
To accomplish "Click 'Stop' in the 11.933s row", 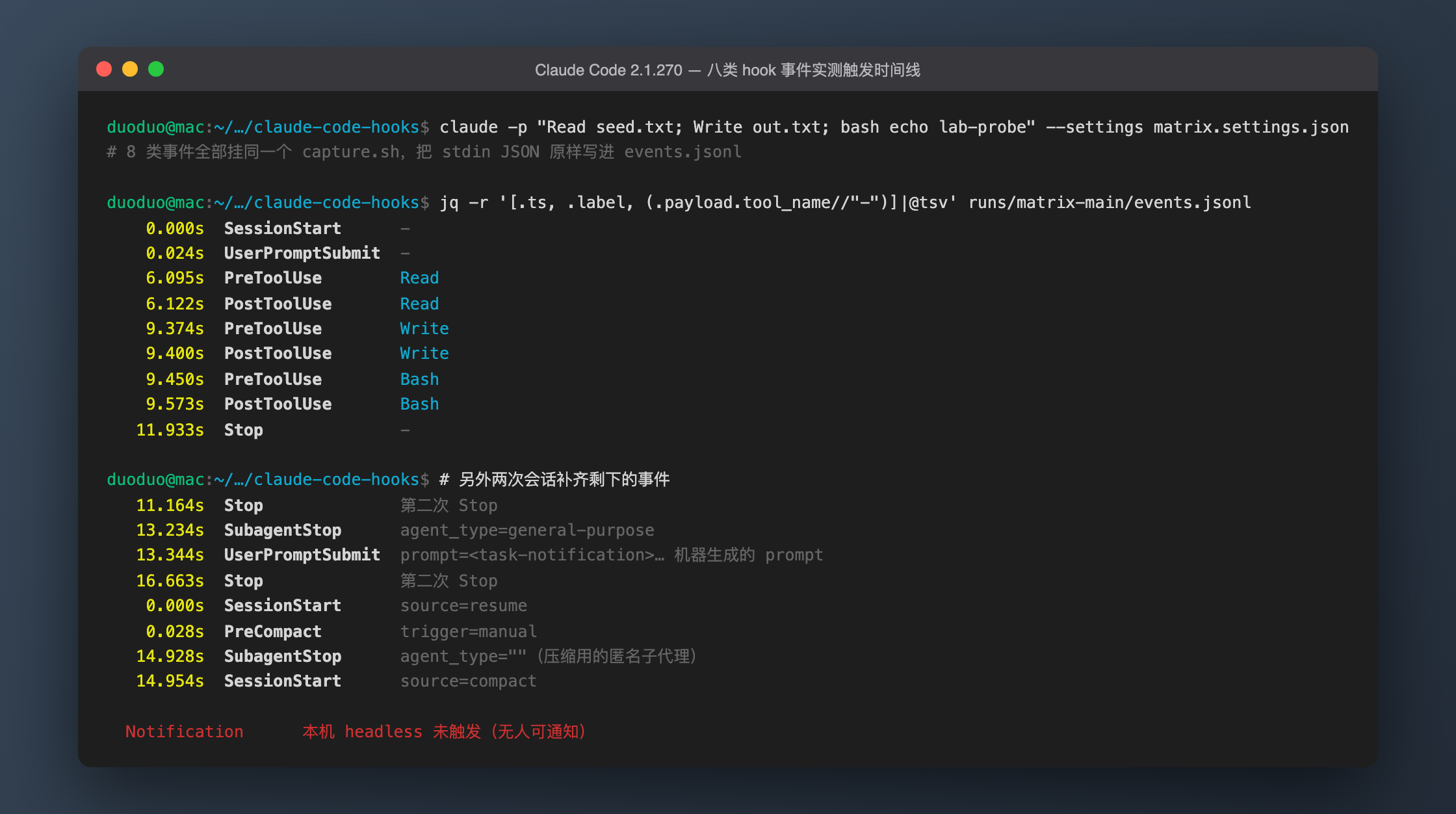I will coord(244,430).
